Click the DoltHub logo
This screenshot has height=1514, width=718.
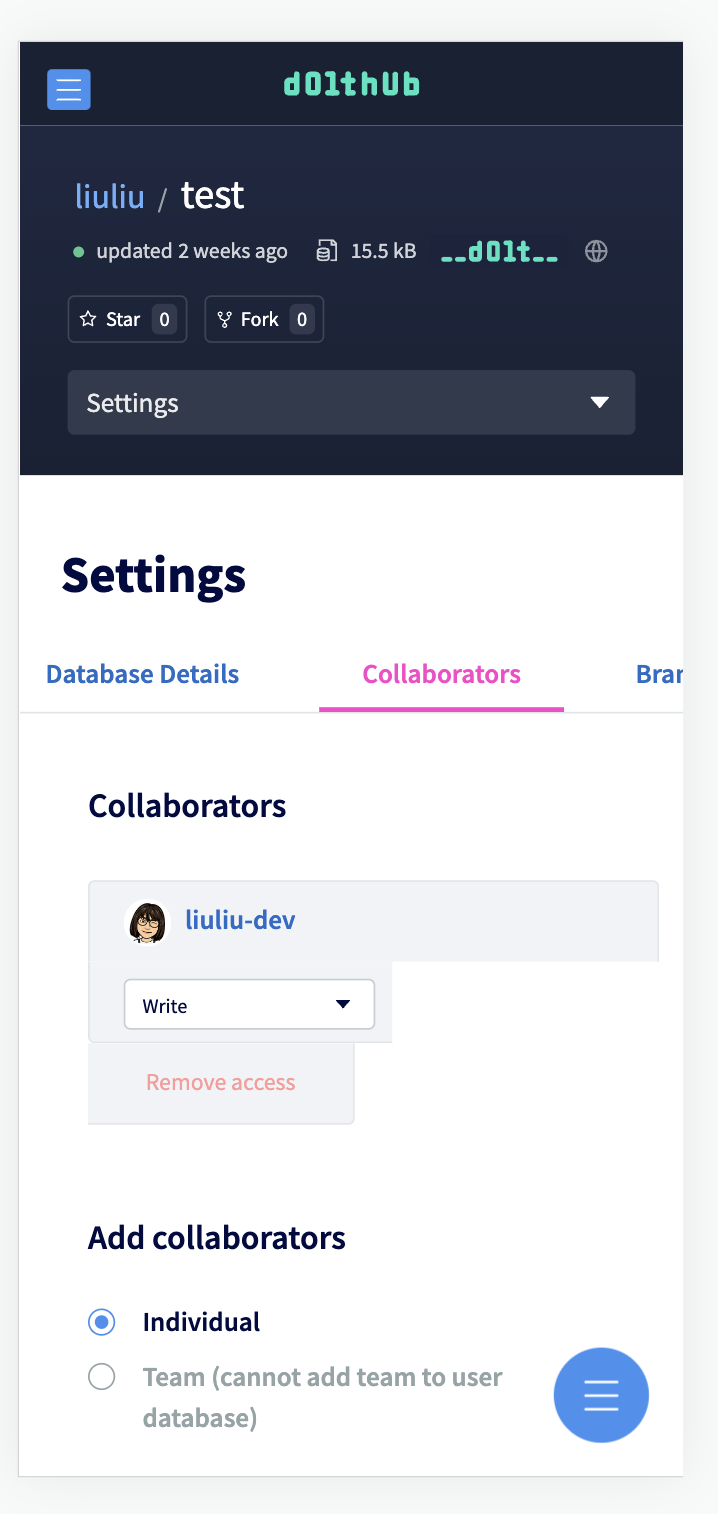[351, 84]
